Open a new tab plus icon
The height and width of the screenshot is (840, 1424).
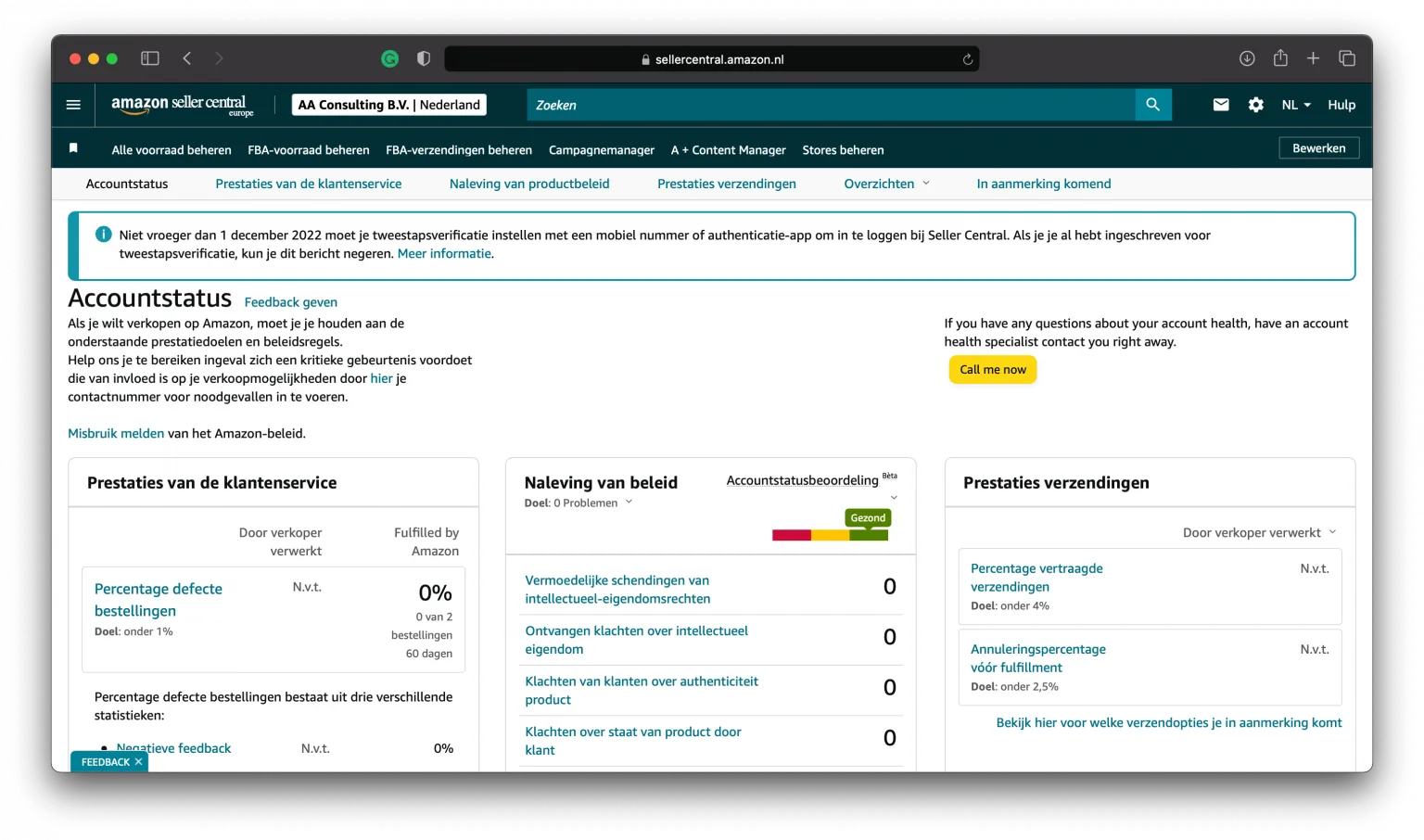(x=1313, y=58)
